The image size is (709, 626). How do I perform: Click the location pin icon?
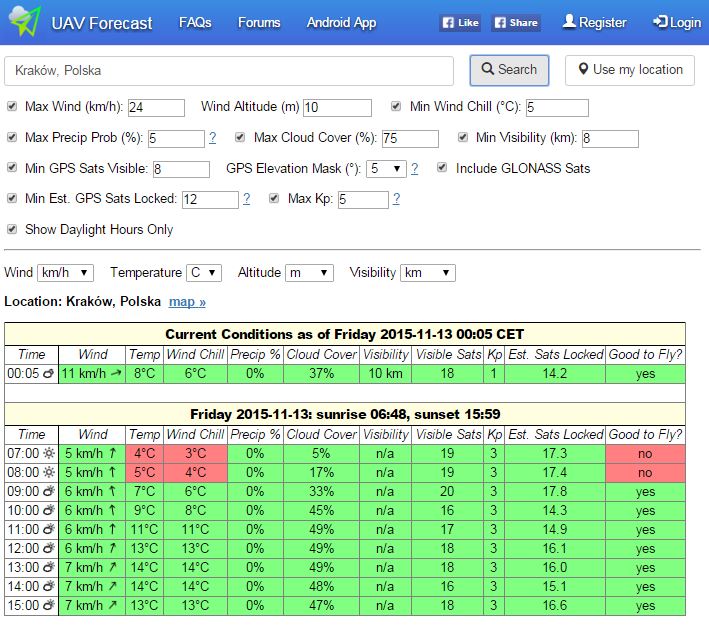pyautogui.click(x=583, y=69)
